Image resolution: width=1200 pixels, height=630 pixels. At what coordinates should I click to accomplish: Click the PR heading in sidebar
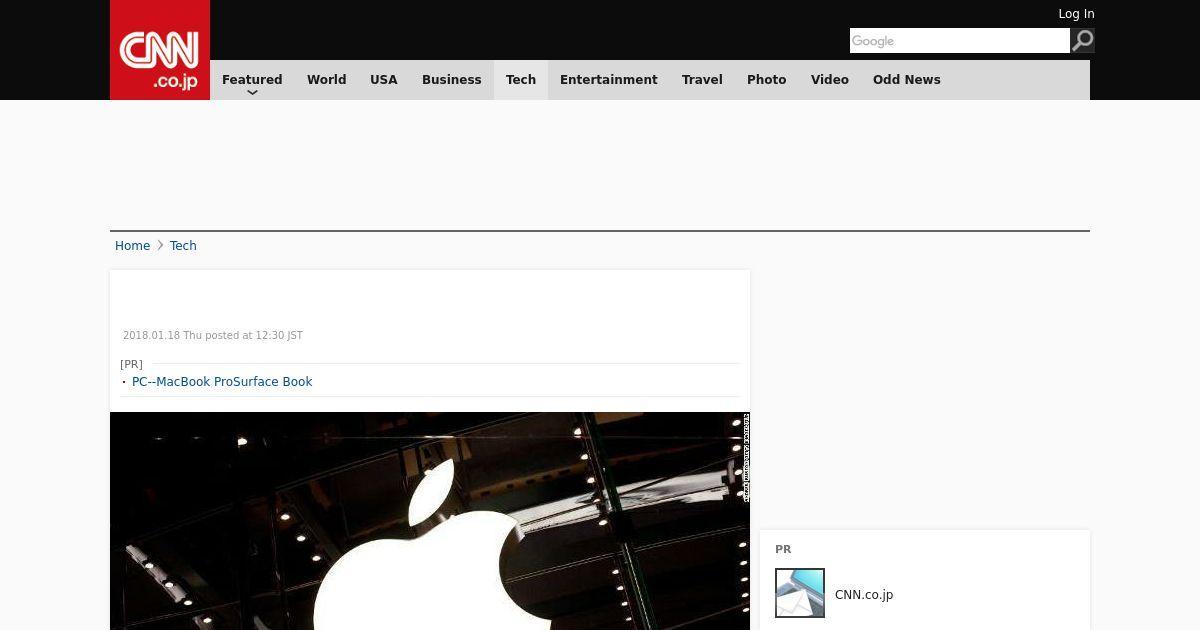pos(783,550)
